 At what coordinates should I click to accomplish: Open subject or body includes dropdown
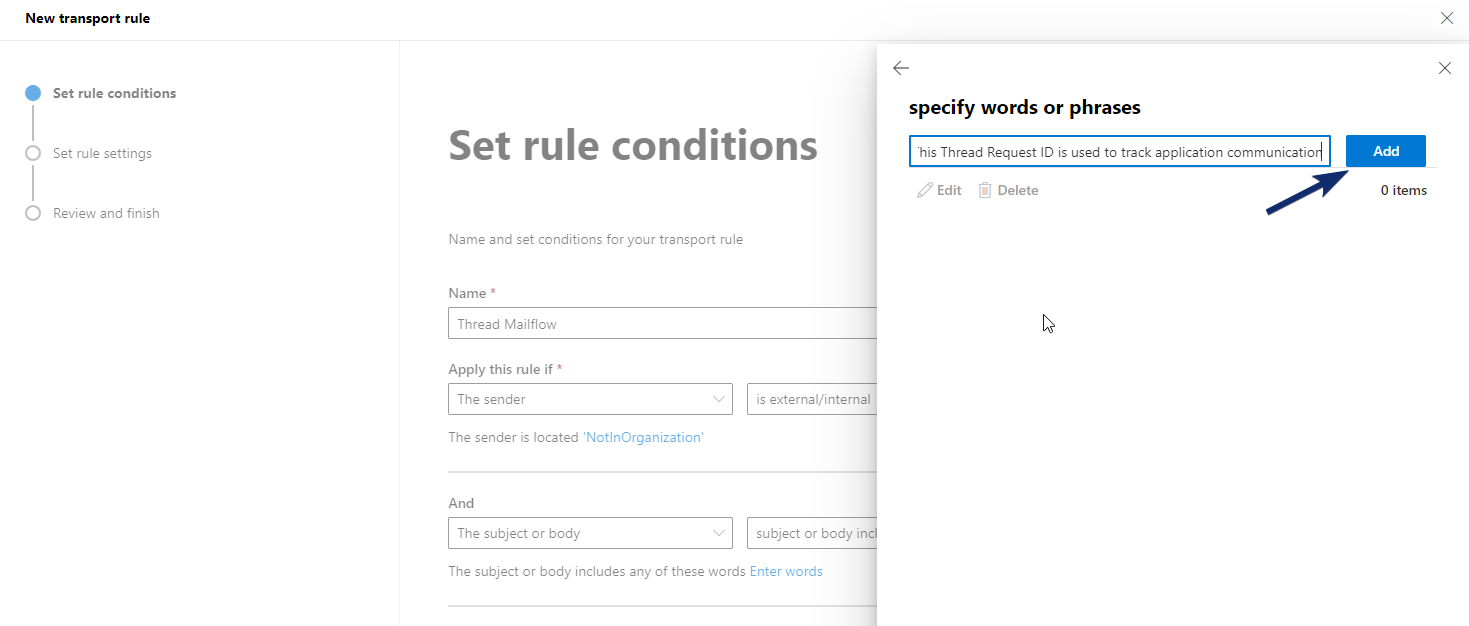click(x=812, y=533)
